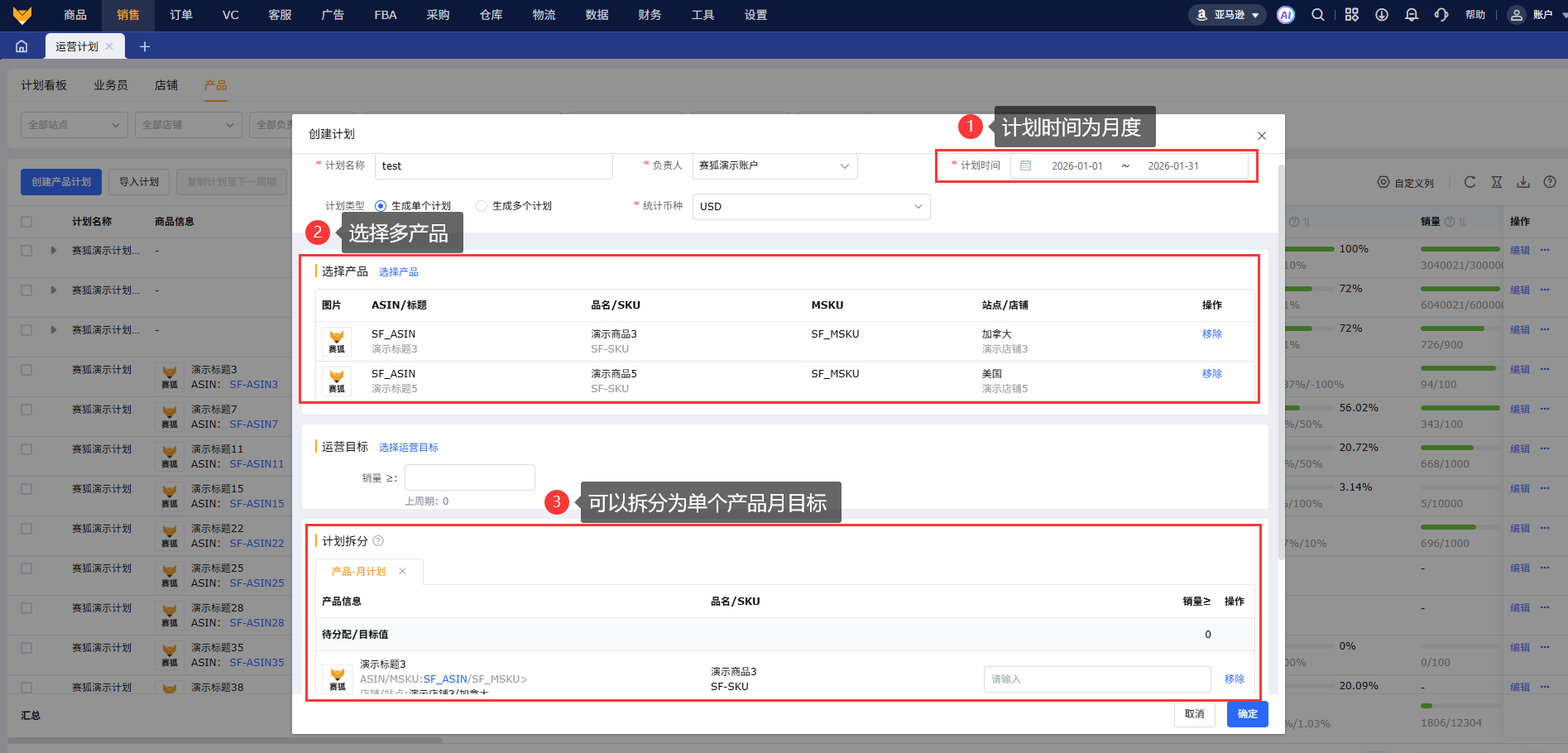Tick the checkbox for the SF-ASIN22 row
1568x753 pixels.
[x=26, y=529]
